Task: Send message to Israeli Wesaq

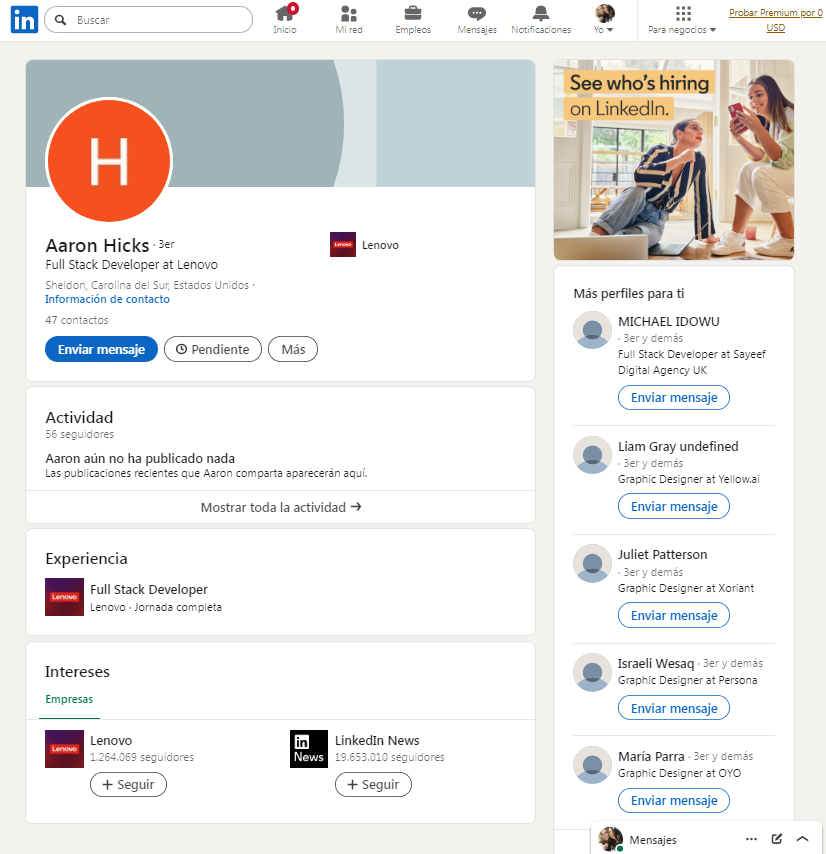Action: tap(674, 708)
